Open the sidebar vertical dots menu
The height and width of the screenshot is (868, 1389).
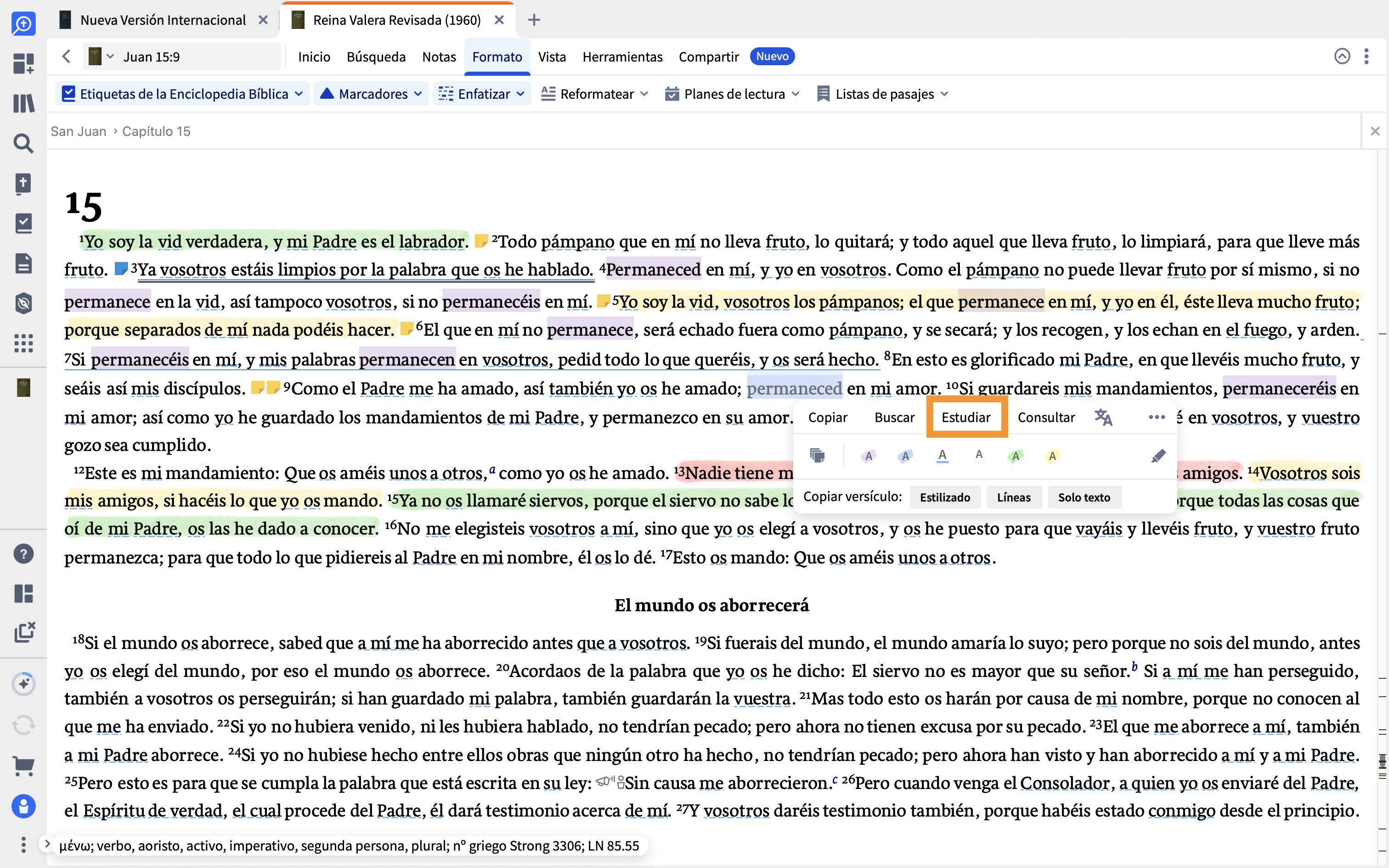point(23,845)
